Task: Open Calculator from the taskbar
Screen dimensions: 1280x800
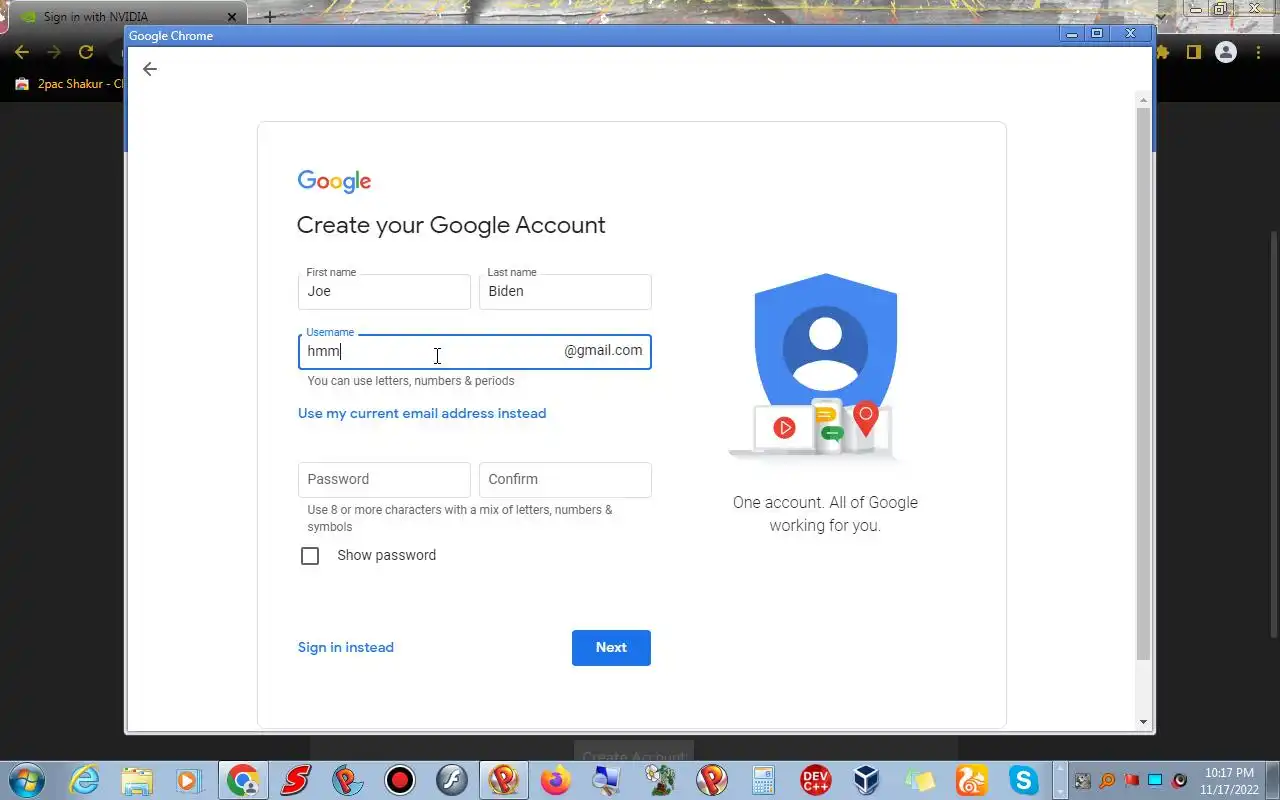Action: click(764, 780)
